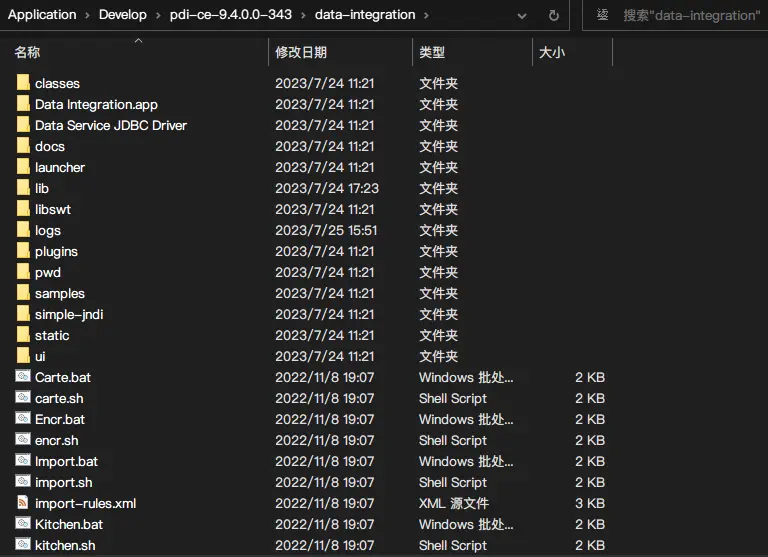Expand chevron after data-integration breadcrumb

pos(427,16)
